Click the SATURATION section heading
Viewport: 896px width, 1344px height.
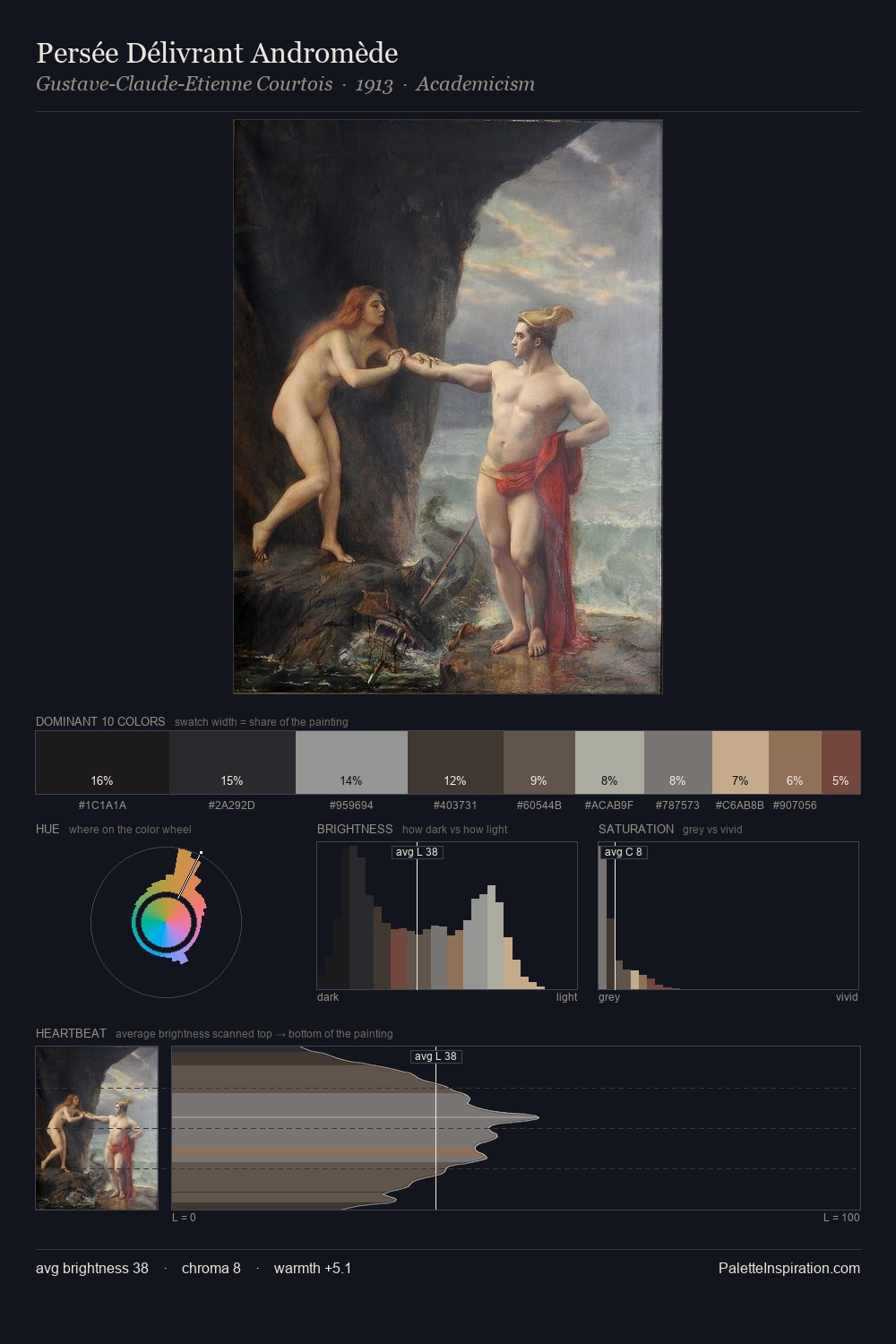[636, 829]
